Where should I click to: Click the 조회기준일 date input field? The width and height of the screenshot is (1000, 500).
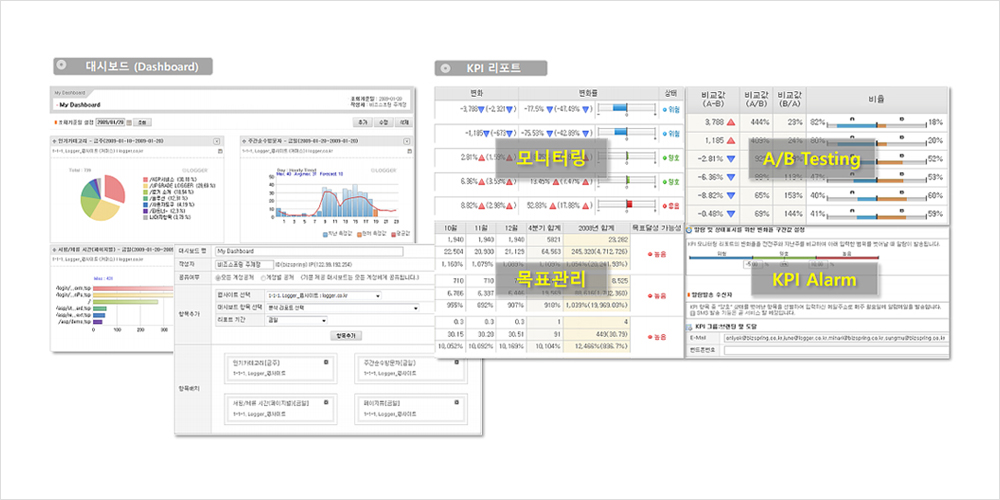pyautogui.click(x=110, y=122)
